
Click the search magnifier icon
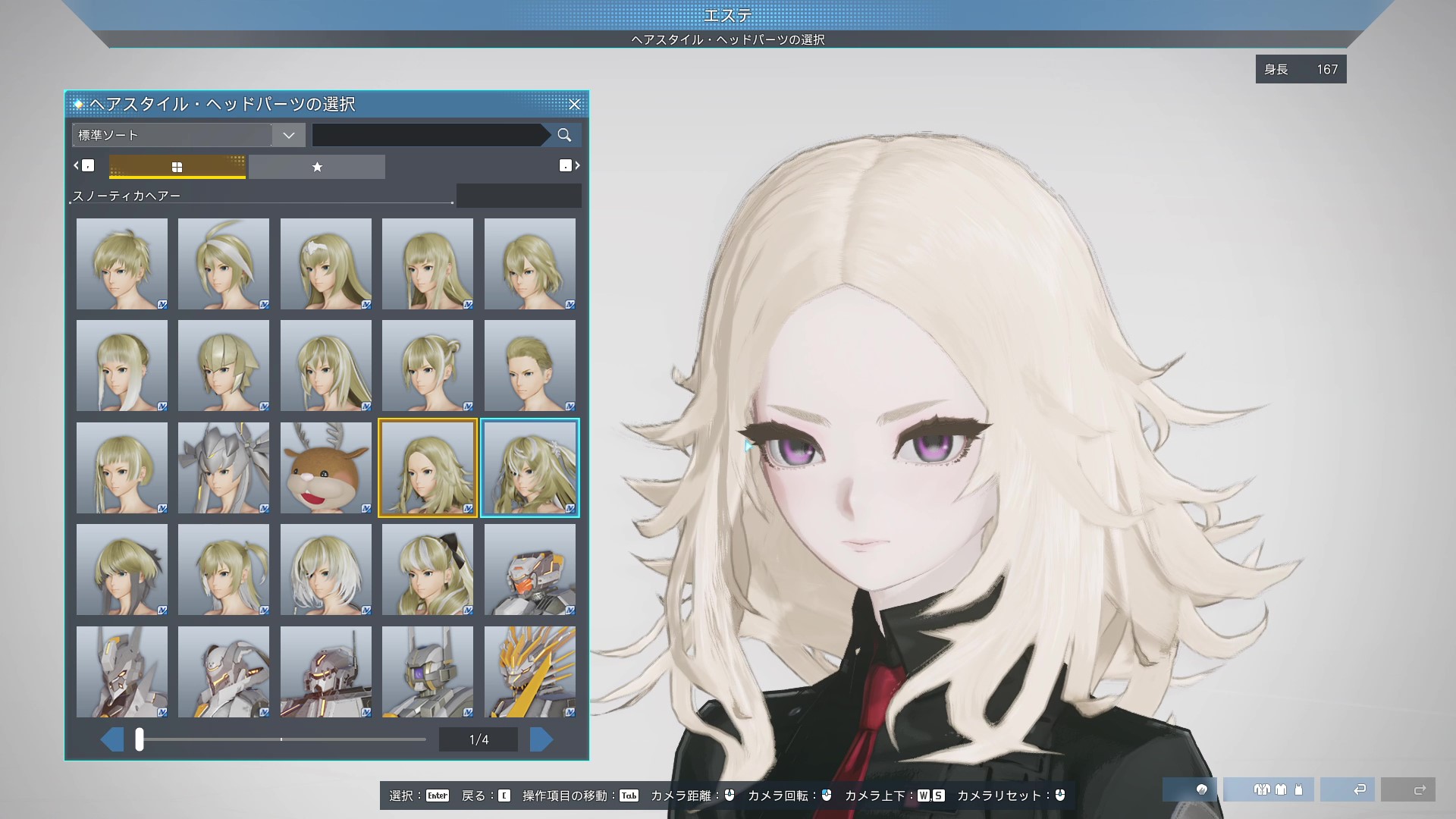point(564,135)
